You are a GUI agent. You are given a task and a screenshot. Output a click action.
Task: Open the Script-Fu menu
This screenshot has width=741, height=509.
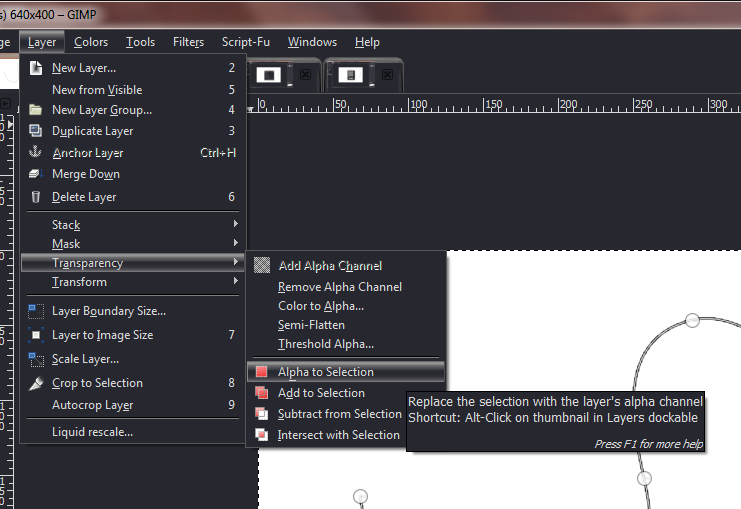[x=246, y=42]
